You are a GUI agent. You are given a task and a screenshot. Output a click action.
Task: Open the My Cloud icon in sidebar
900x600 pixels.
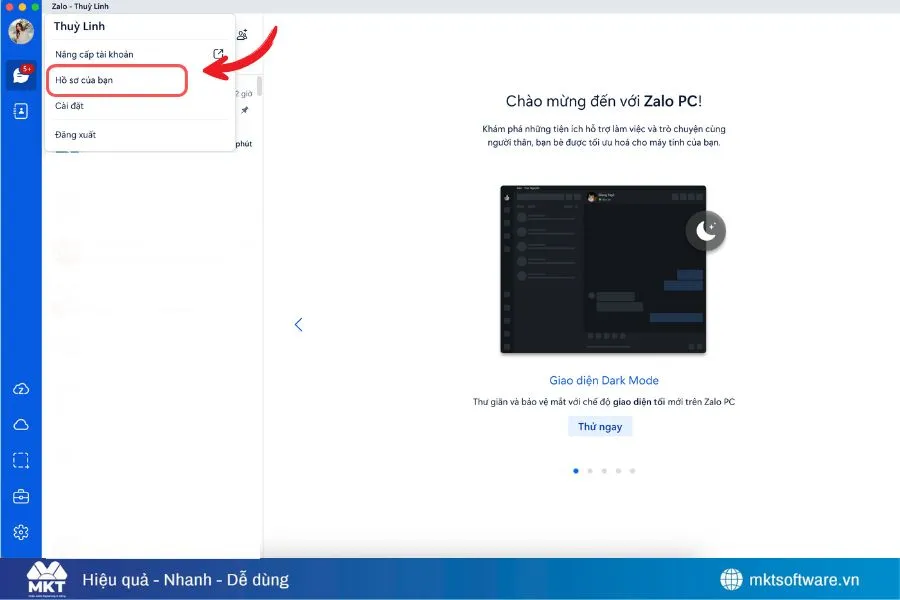(x=21, y=424)
